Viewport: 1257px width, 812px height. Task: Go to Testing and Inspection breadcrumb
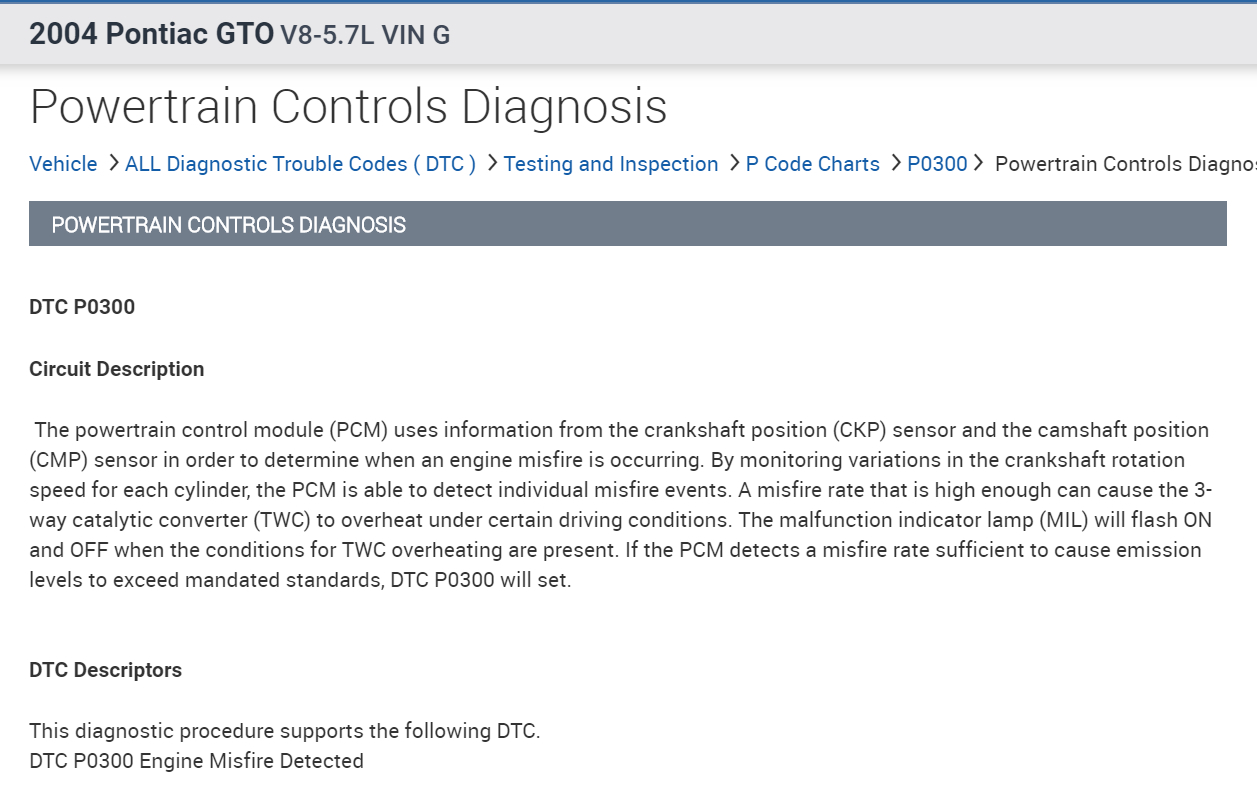[610, 164]
